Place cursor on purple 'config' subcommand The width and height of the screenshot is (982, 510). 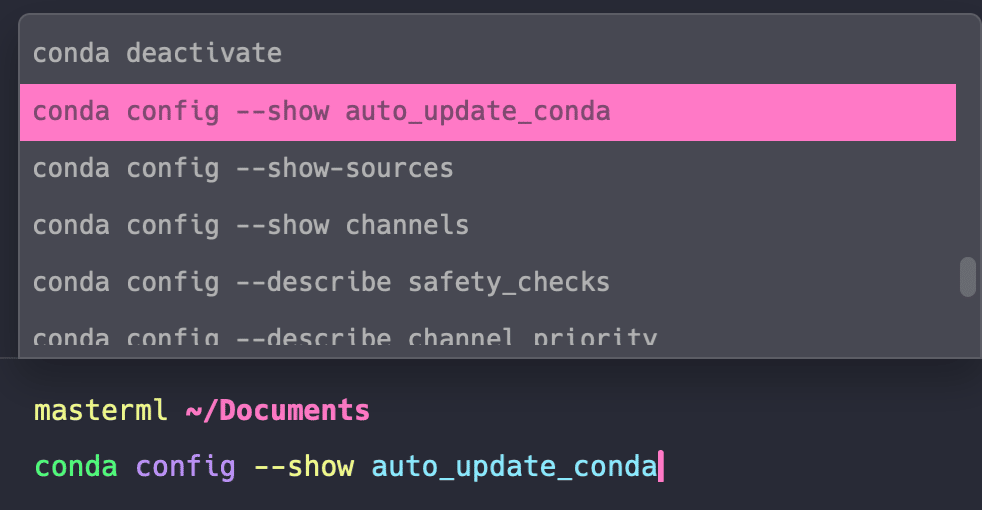tap(185, 468)
